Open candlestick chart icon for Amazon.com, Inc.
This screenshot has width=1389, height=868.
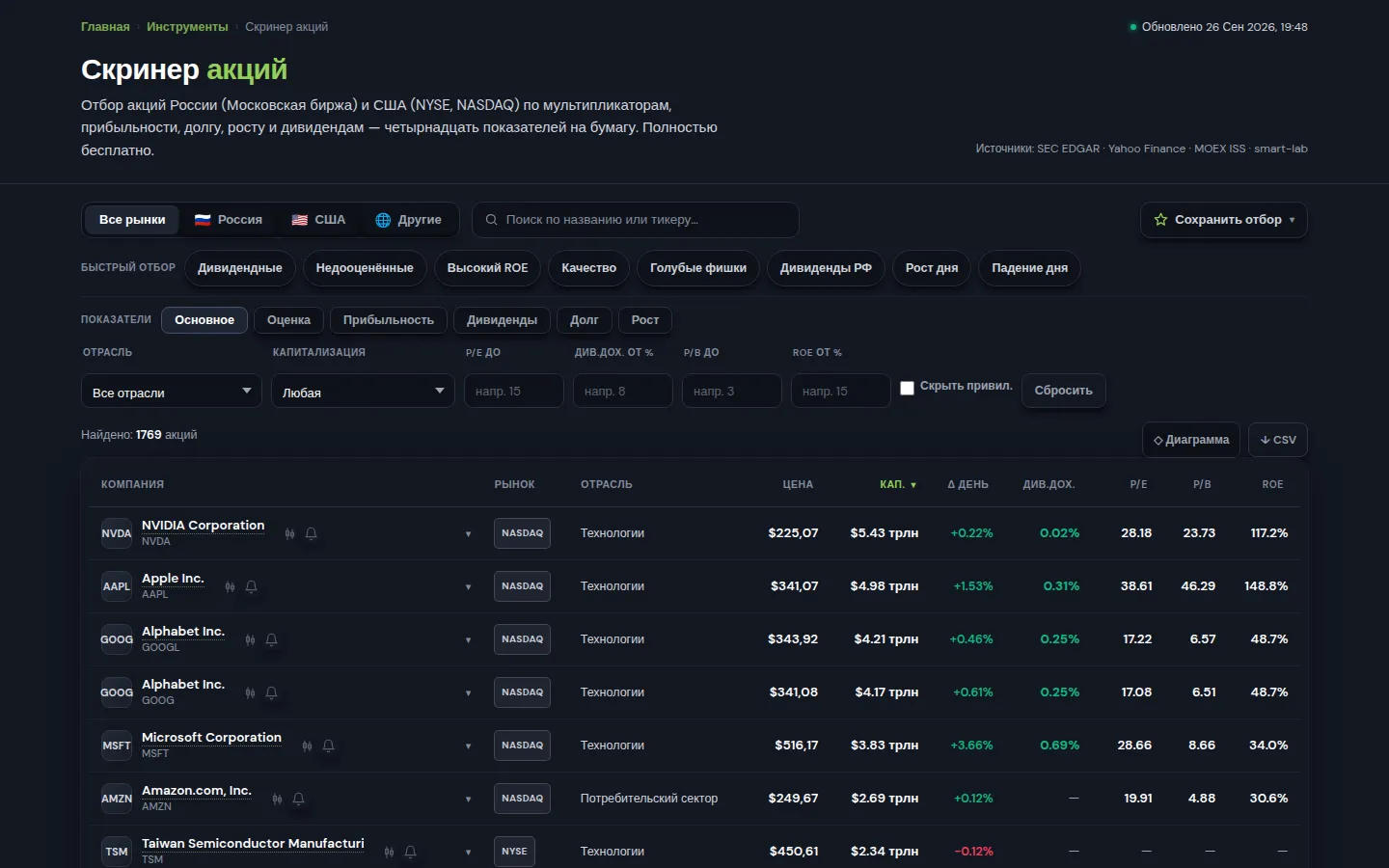(x=277, y=799)
